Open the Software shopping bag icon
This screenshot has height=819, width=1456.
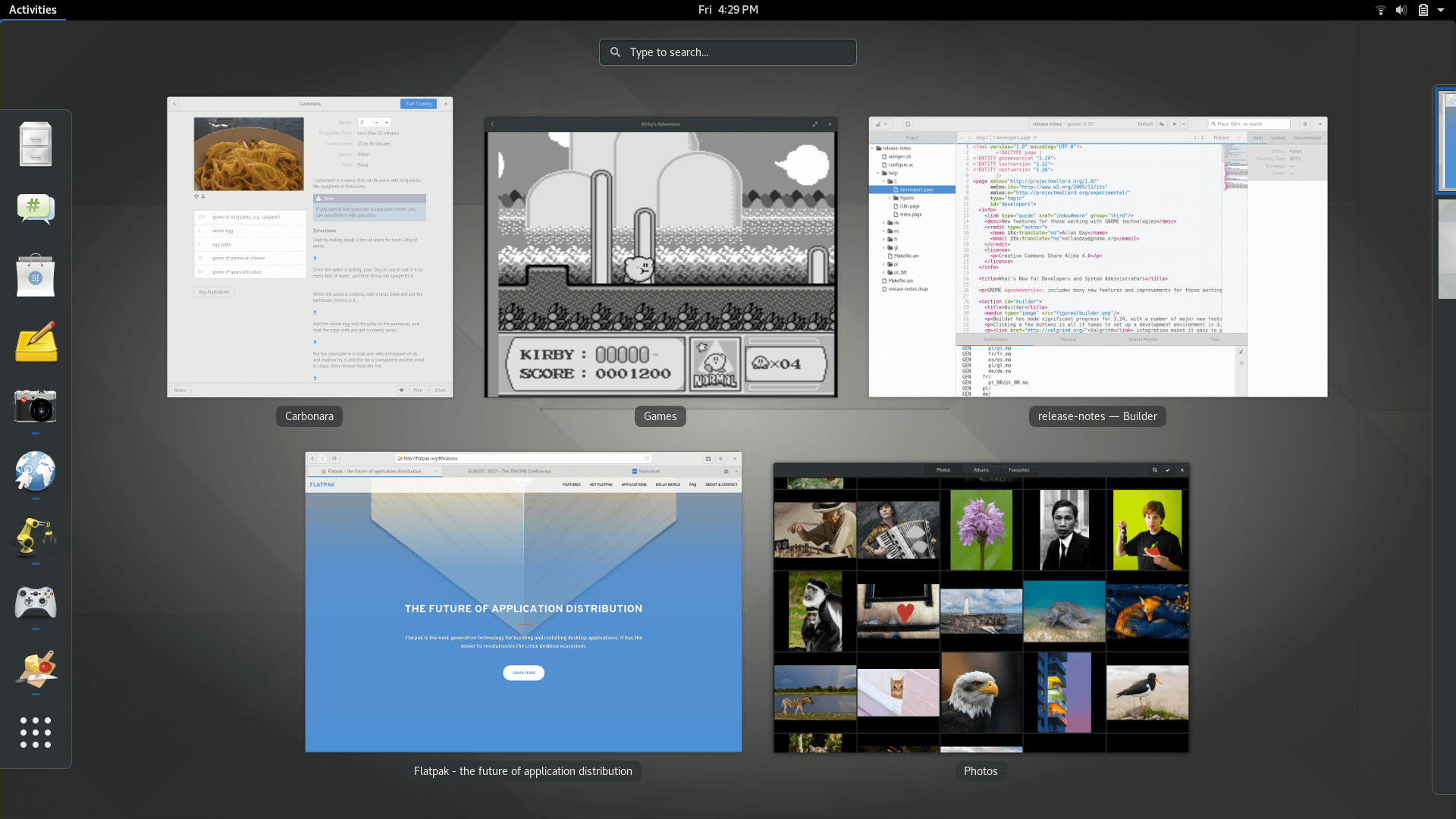tap(36, 275)
